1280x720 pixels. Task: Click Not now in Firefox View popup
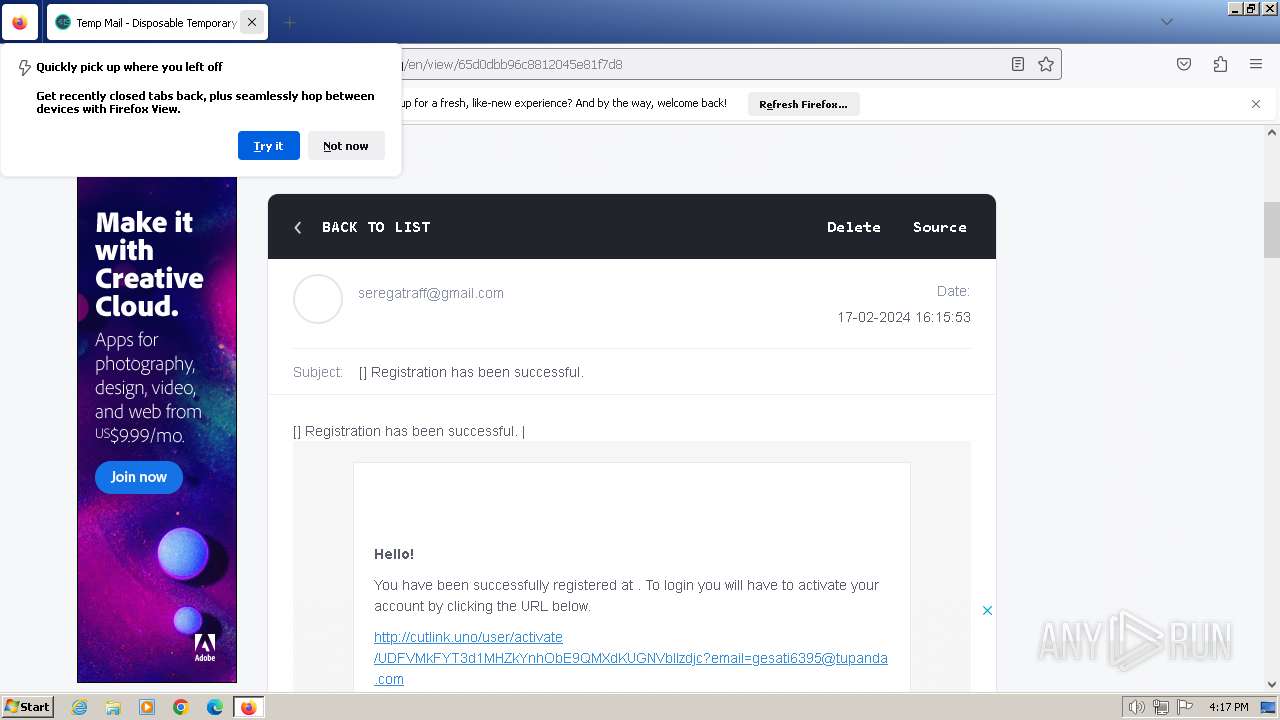[346, 146]
